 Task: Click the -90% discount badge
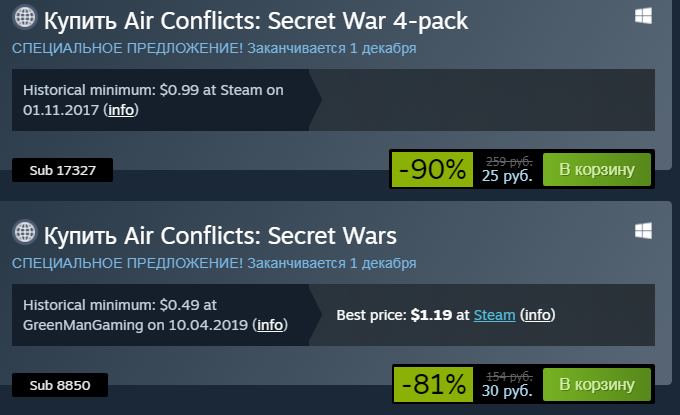coord(432,170)
